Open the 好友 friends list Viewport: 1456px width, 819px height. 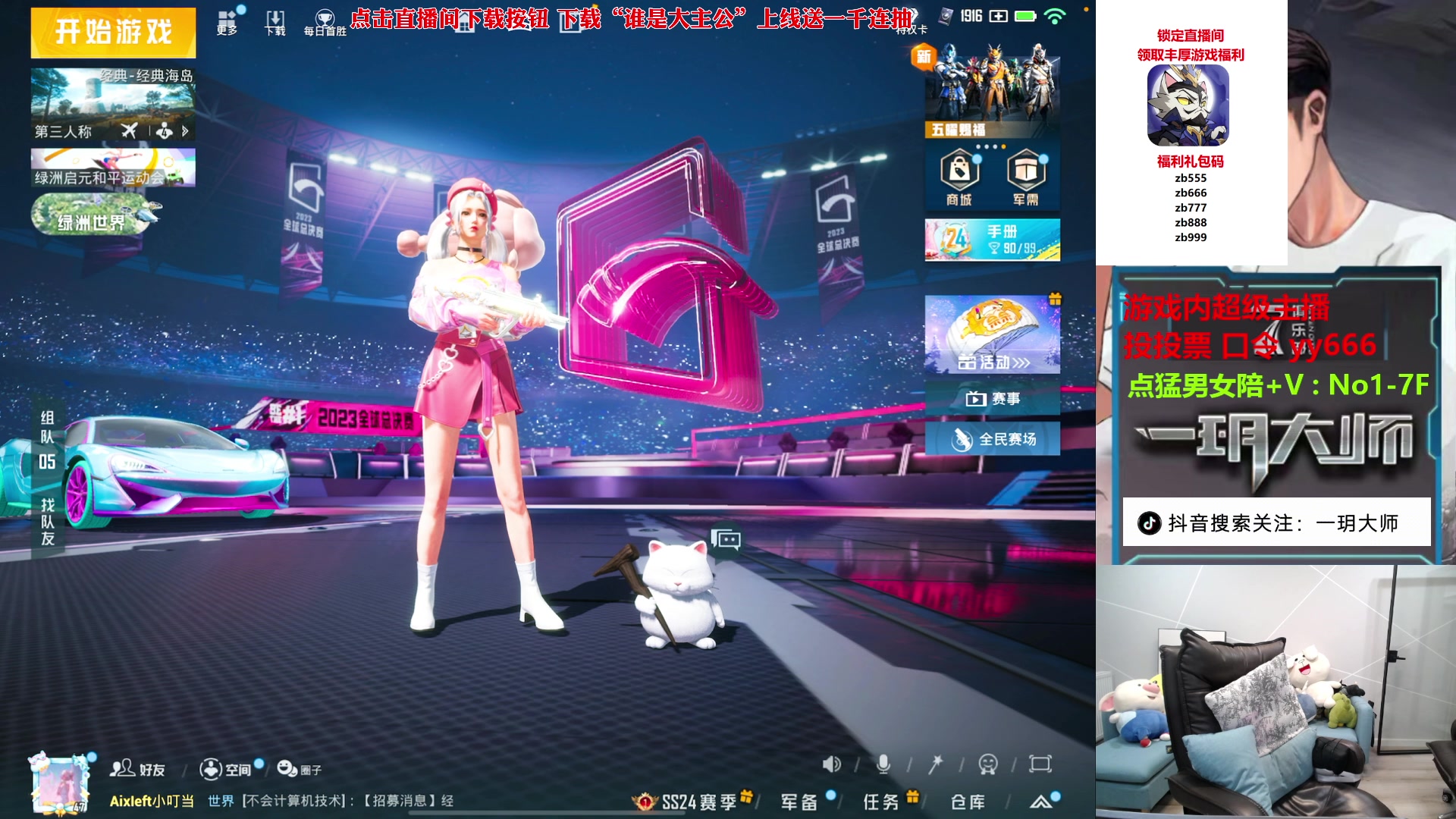137,769
